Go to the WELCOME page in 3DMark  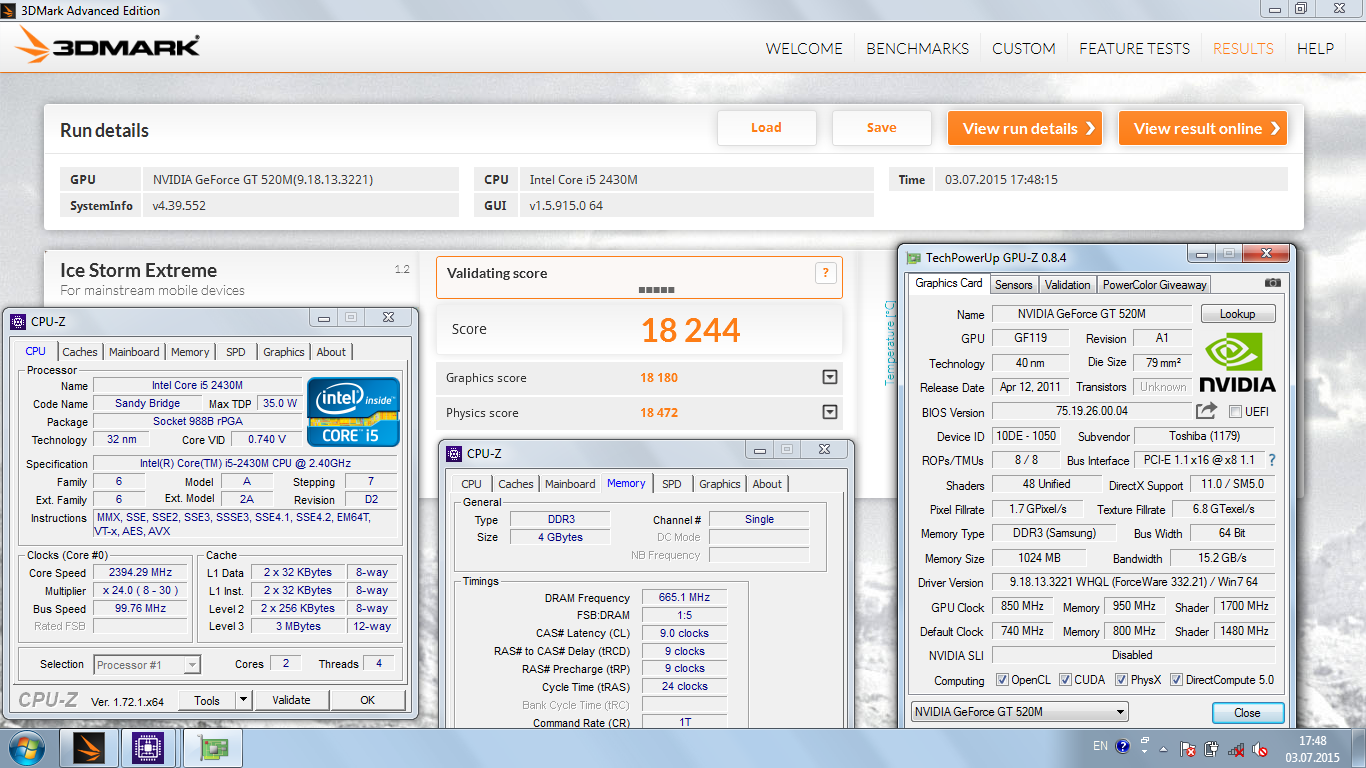pyautogui.click(x=804, y=48)
